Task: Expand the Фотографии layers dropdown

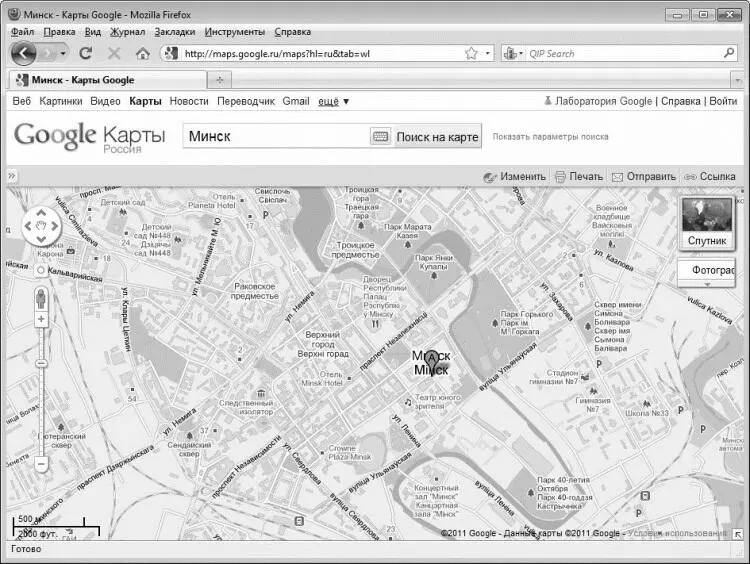Action: point(706,284)
